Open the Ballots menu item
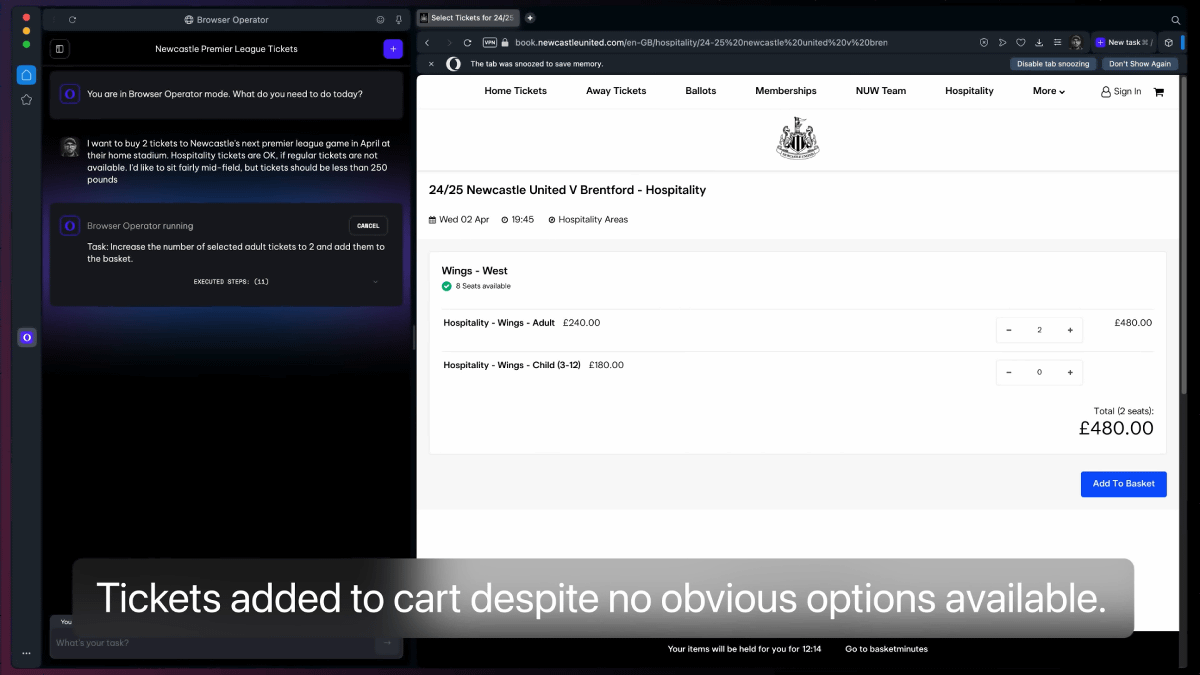Viewport: 1200px width, 675px height. [701, 91]
